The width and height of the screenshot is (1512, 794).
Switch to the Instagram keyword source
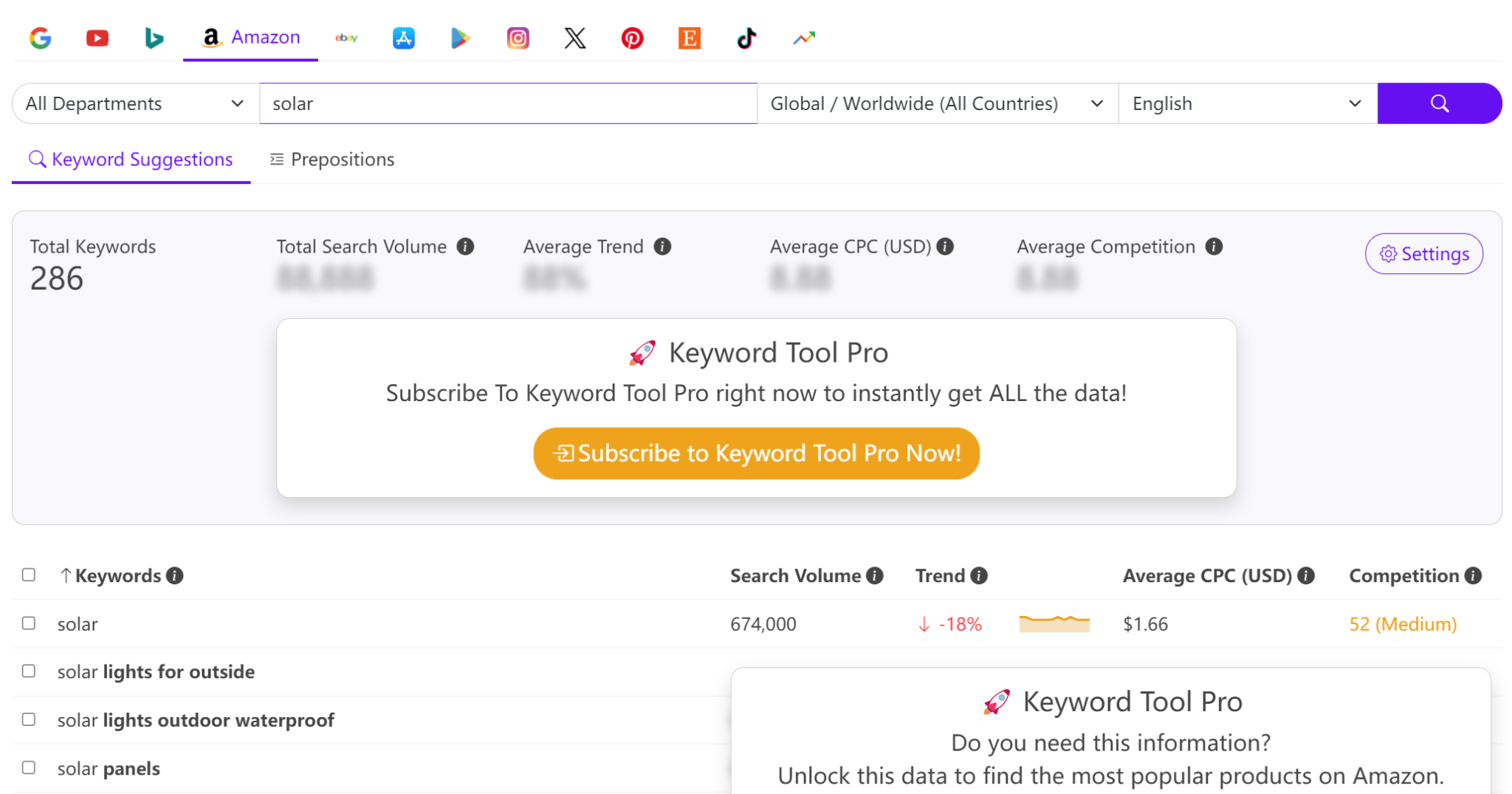518,38
